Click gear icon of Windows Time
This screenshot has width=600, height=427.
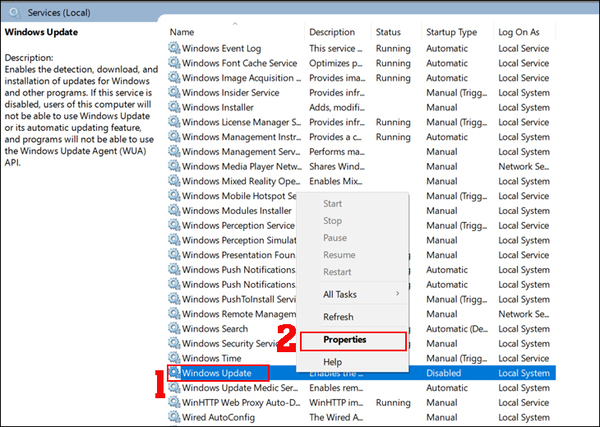[x=174, y=357]
